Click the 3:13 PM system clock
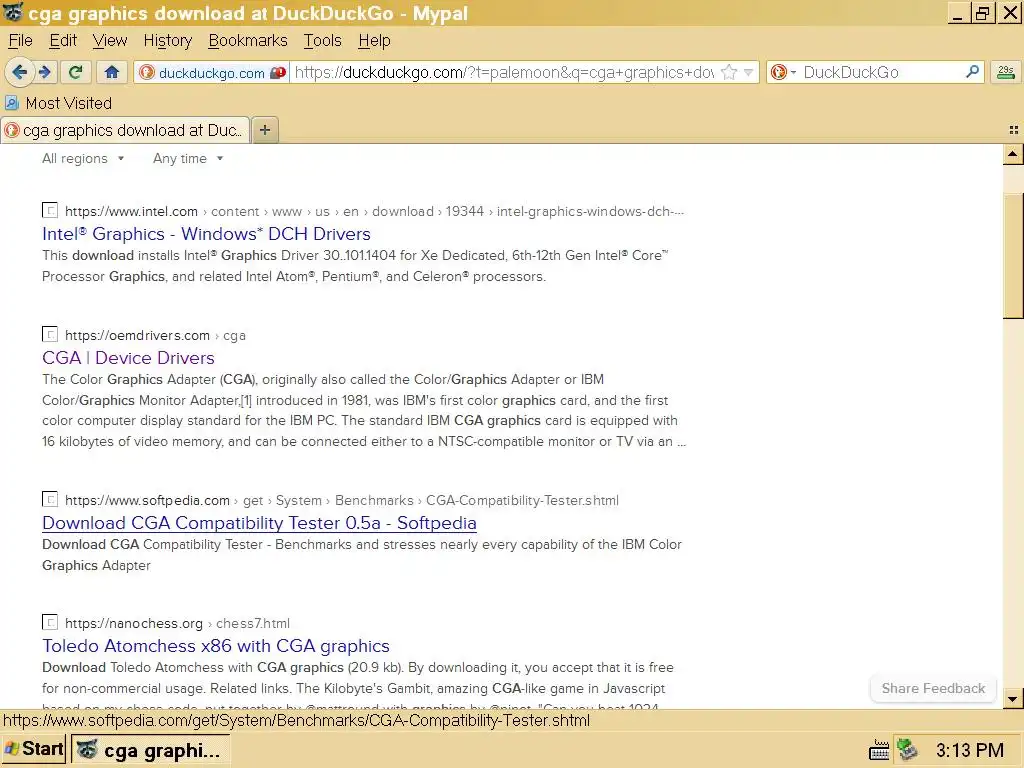 970,750
